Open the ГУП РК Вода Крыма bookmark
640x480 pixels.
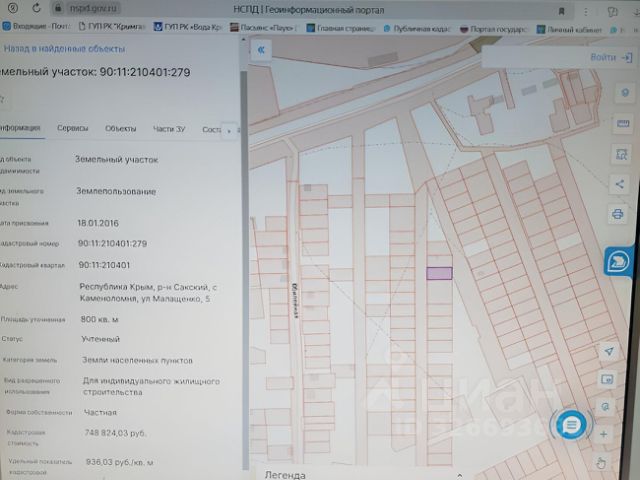[188, 27]
